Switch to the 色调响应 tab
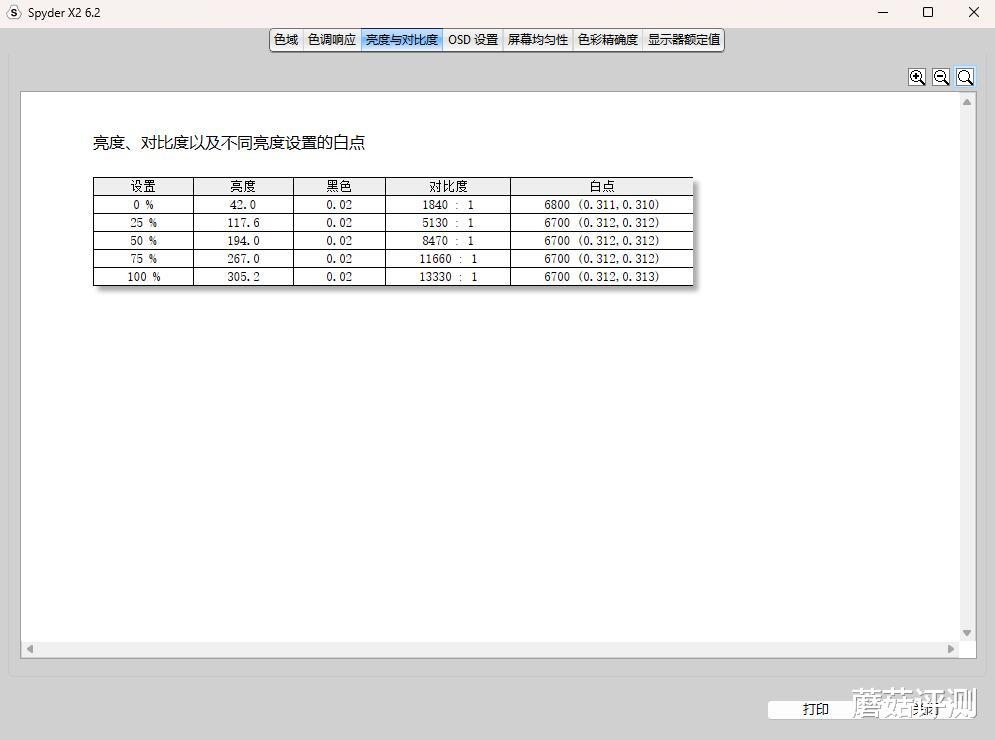The width and height of the screenshot is (995, 740). pyautogui.click(x=332, y=40)
